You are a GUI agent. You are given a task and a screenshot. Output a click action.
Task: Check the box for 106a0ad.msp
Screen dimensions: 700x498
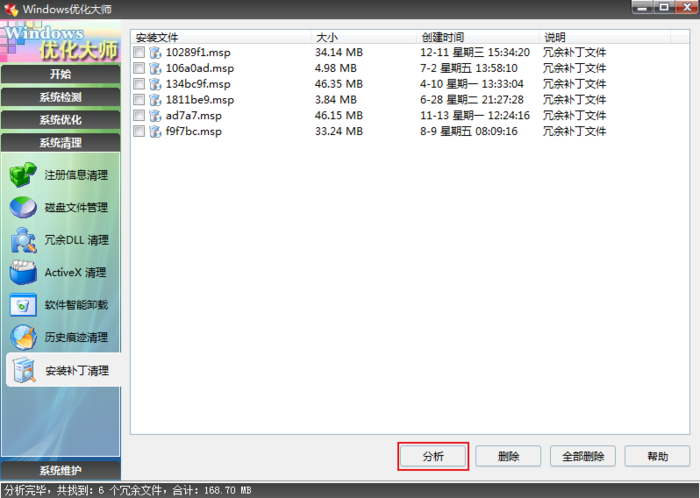(139, 68)
